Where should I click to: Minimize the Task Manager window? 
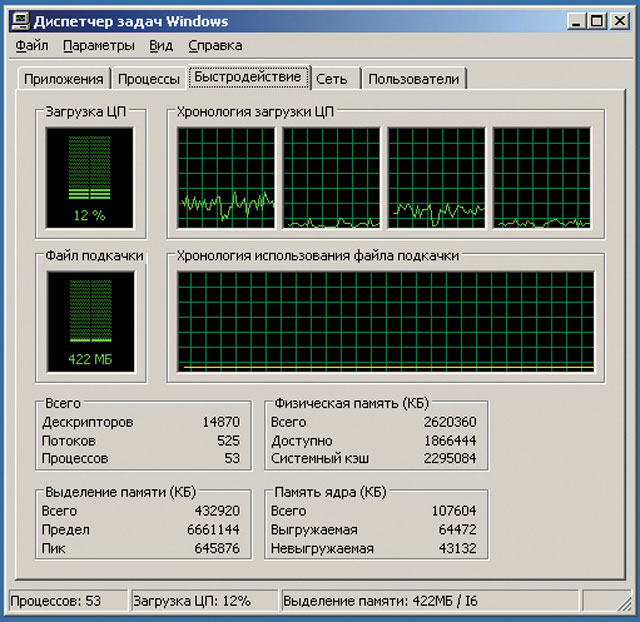[x=576, y=21]
